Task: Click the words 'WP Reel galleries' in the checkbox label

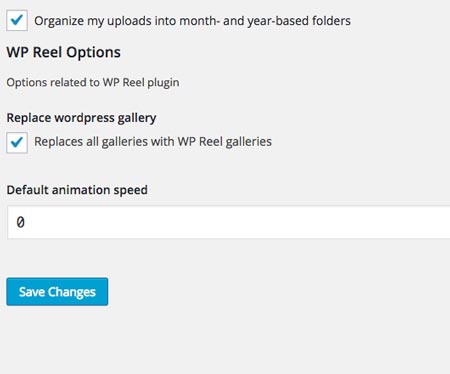Action: point(225,142)
